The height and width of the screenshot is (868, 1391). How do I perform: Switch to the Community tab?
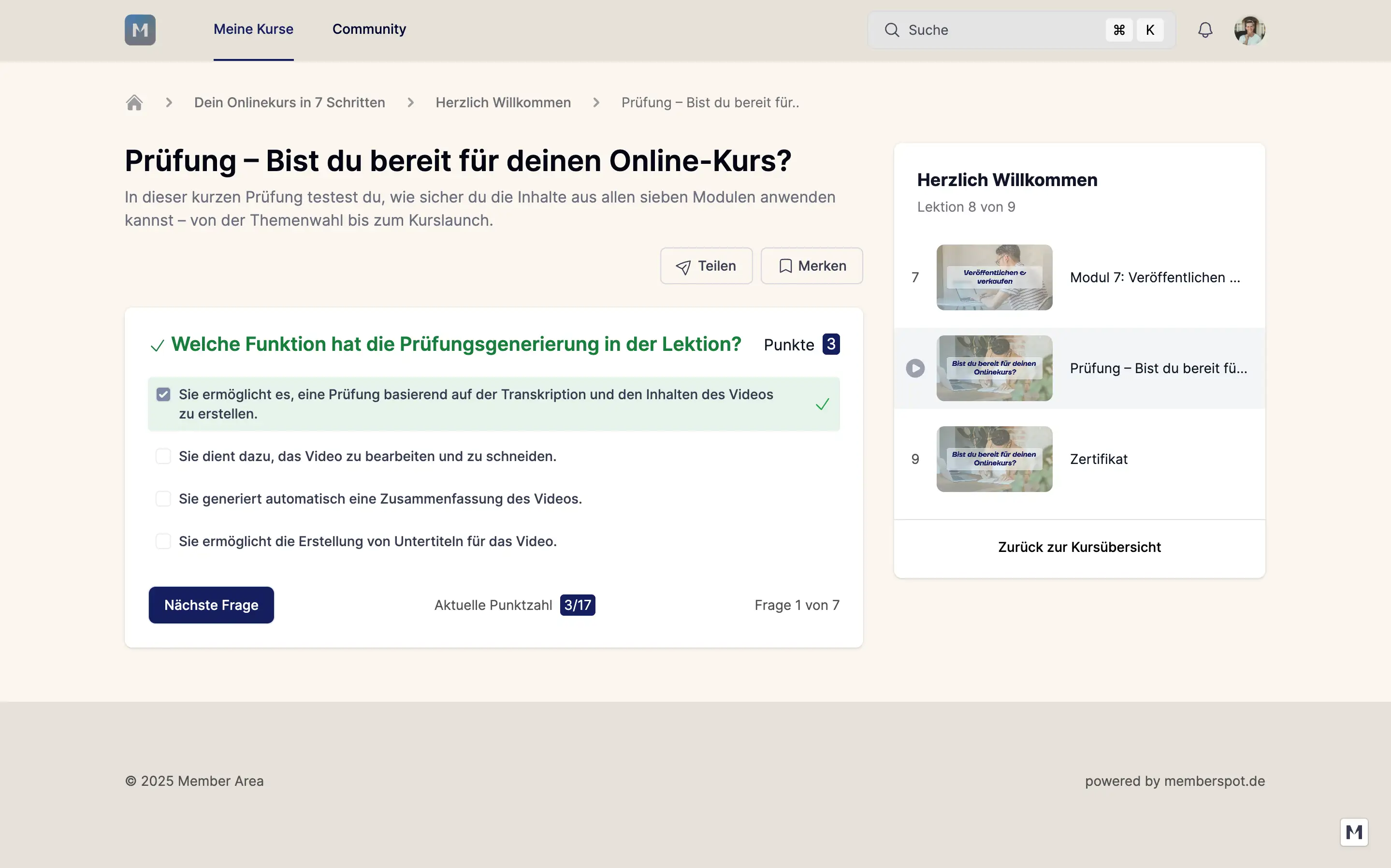coord(369,29)
